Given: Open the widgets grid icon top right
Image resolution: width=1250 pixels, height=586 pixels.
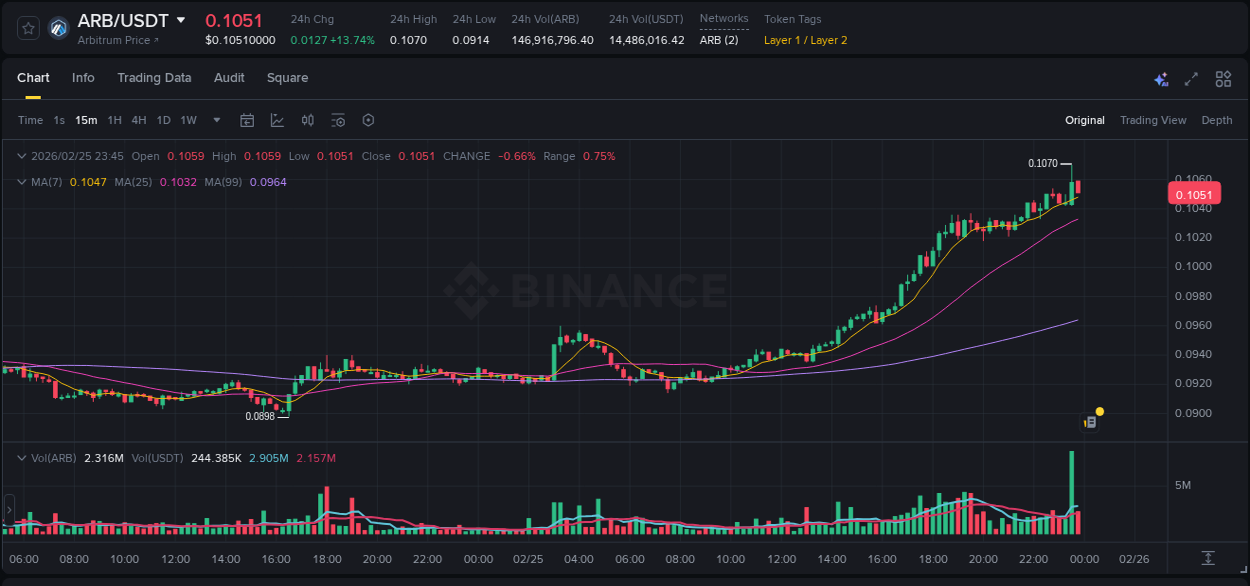Looking at the screenshot, I should pyautogui.click(x=1223, y=79).
